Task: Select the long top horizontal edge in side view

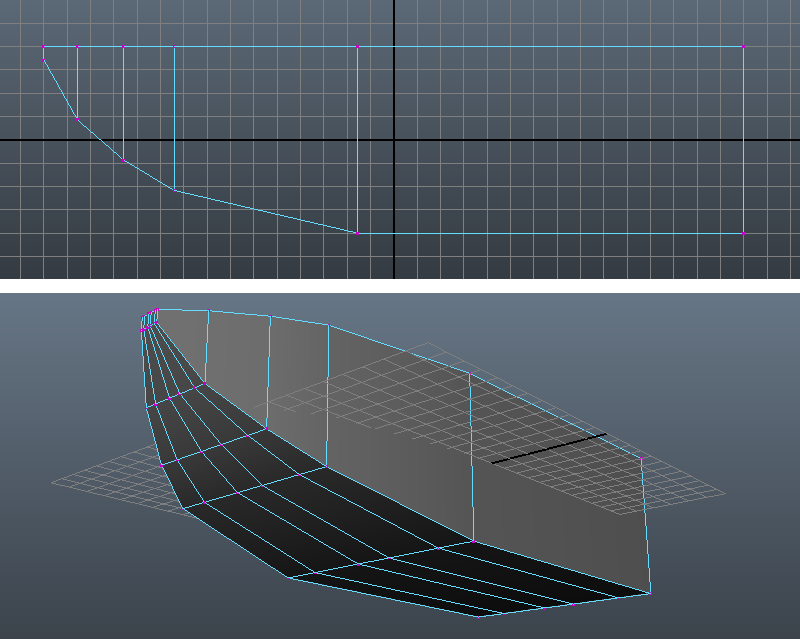Action: [x=550, y=46]
